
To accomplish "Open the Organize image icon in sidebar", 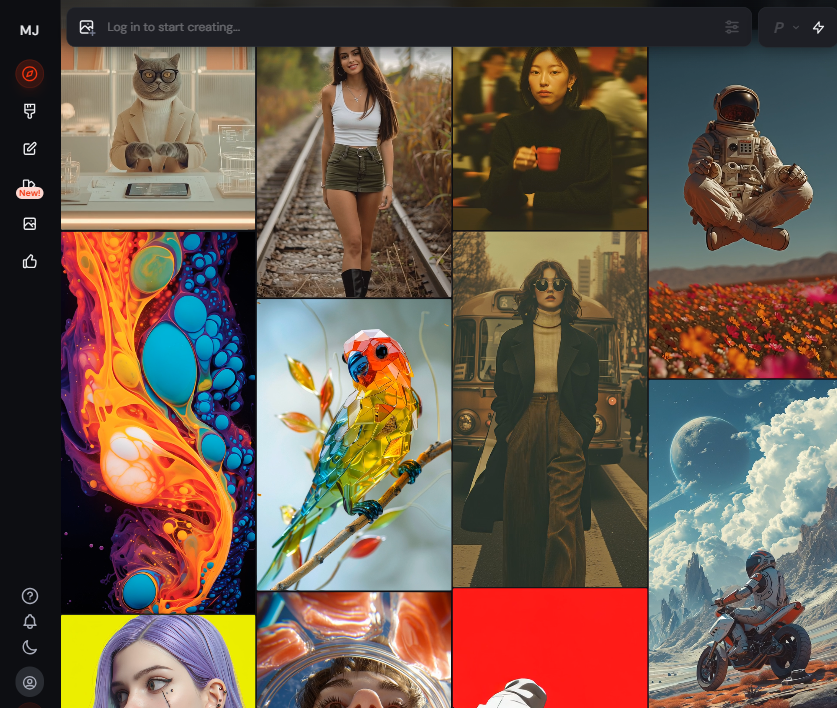I will (29, 224).
